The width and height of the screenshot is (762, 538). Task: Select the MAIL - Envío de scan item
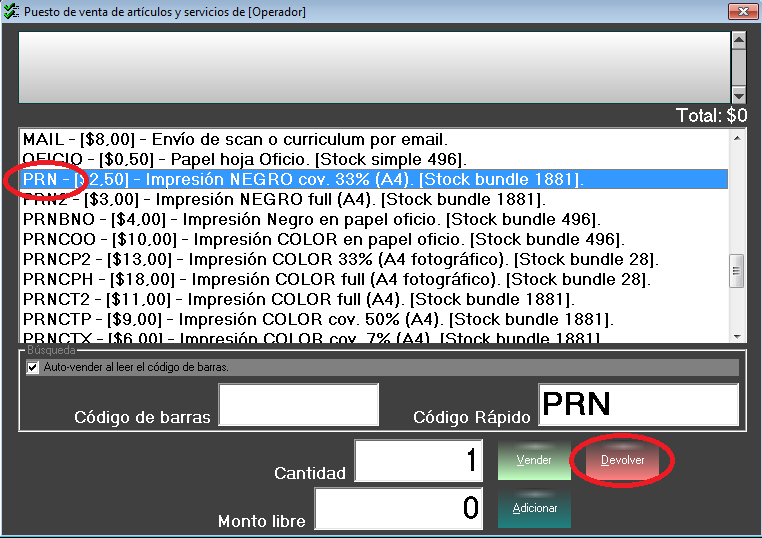(374, 139)
